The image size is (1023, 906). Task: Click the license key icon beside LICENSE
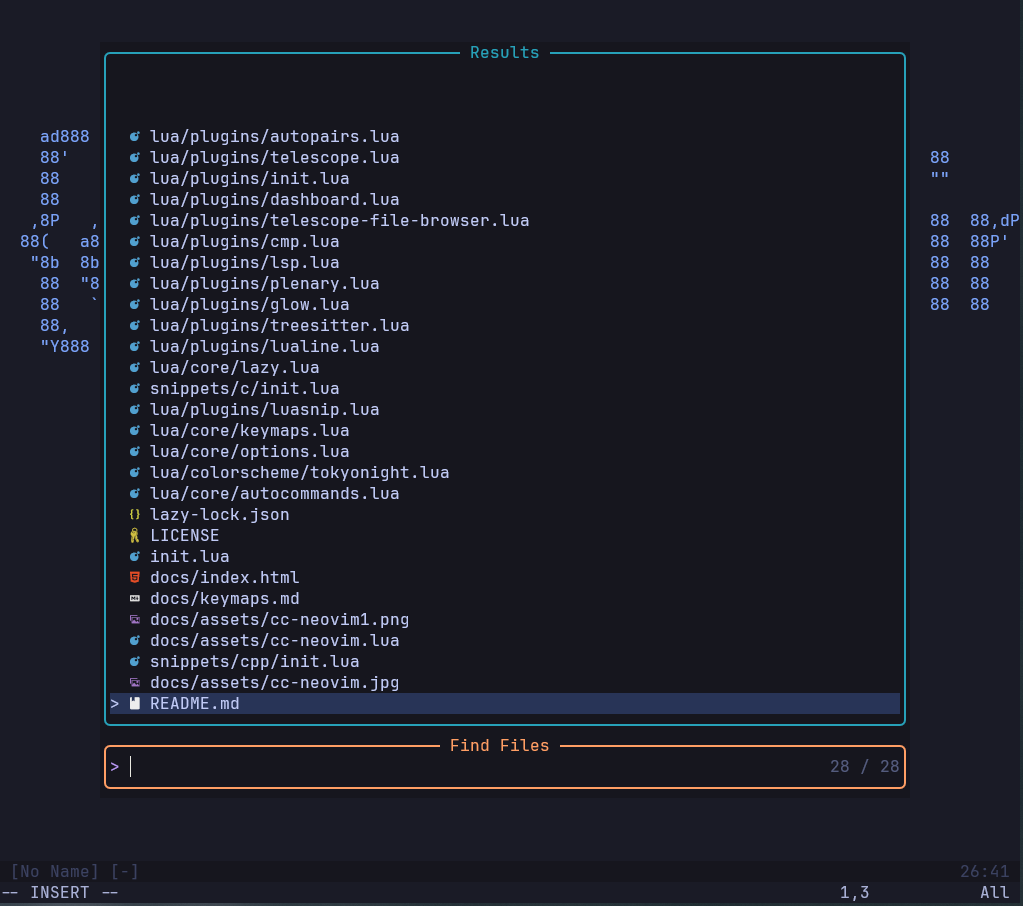(135, 536)
